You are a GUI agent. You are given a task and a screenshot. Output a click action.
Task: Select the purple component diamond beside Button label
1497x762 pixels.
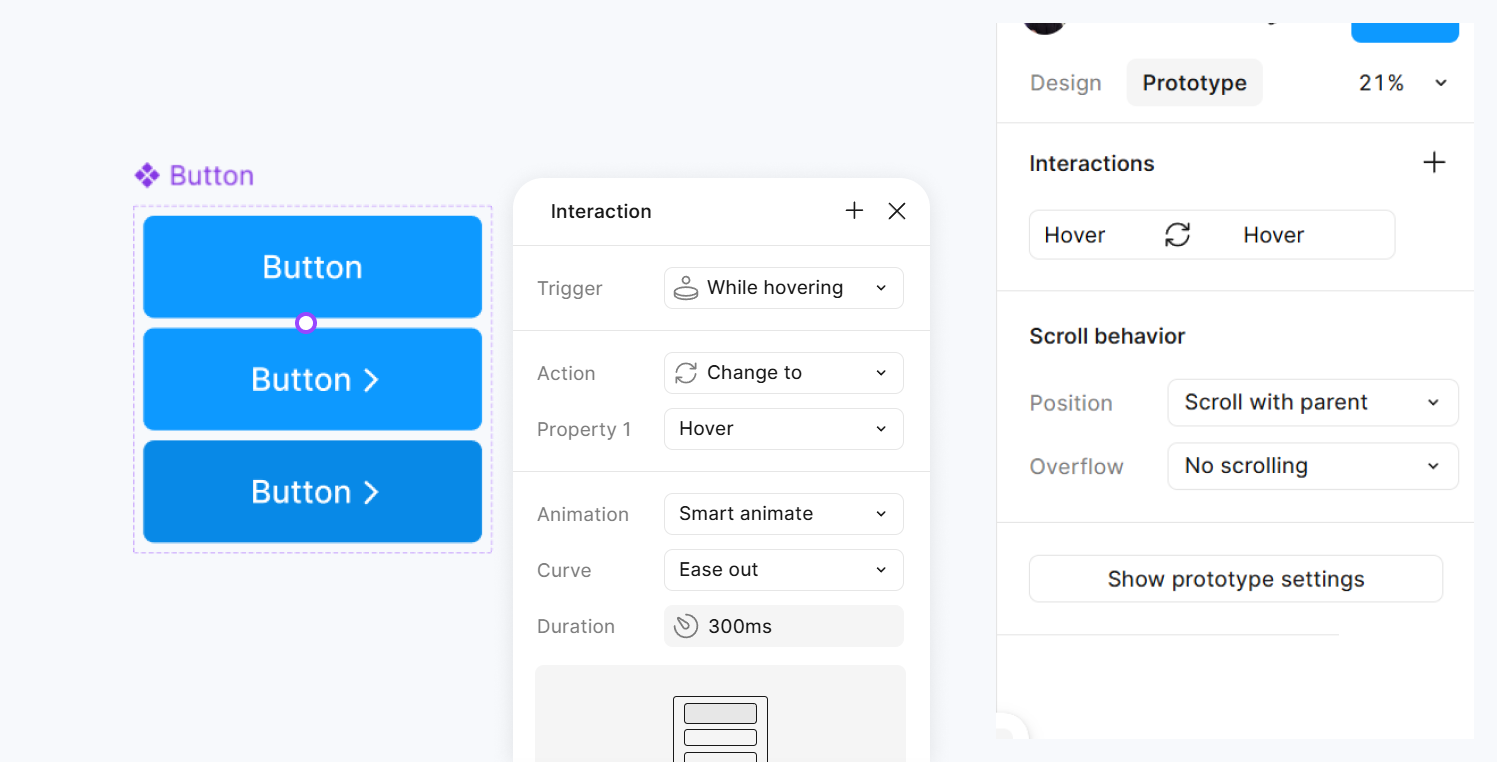[x=148, y=175]
